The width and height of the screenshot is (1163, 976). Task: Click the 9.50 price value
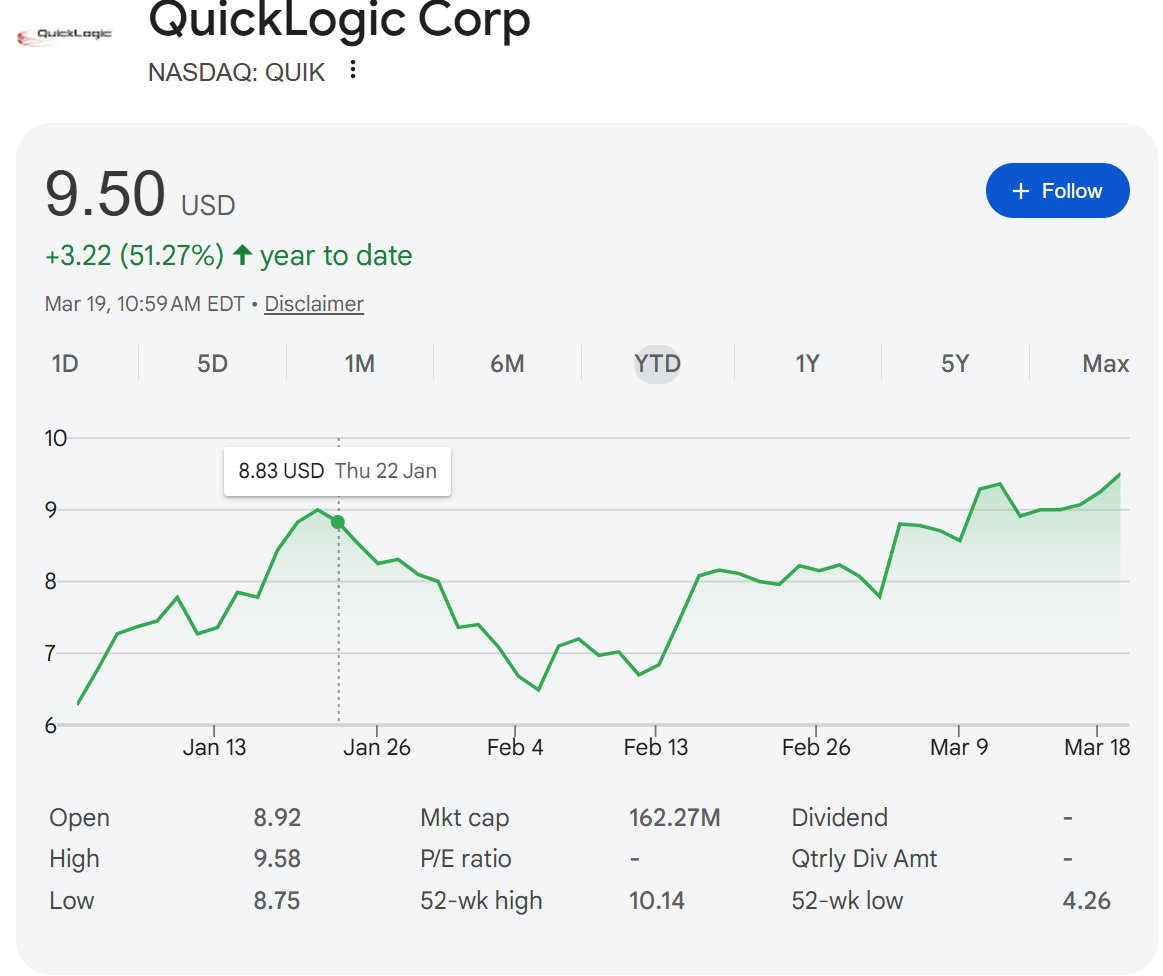pos(105,194)
